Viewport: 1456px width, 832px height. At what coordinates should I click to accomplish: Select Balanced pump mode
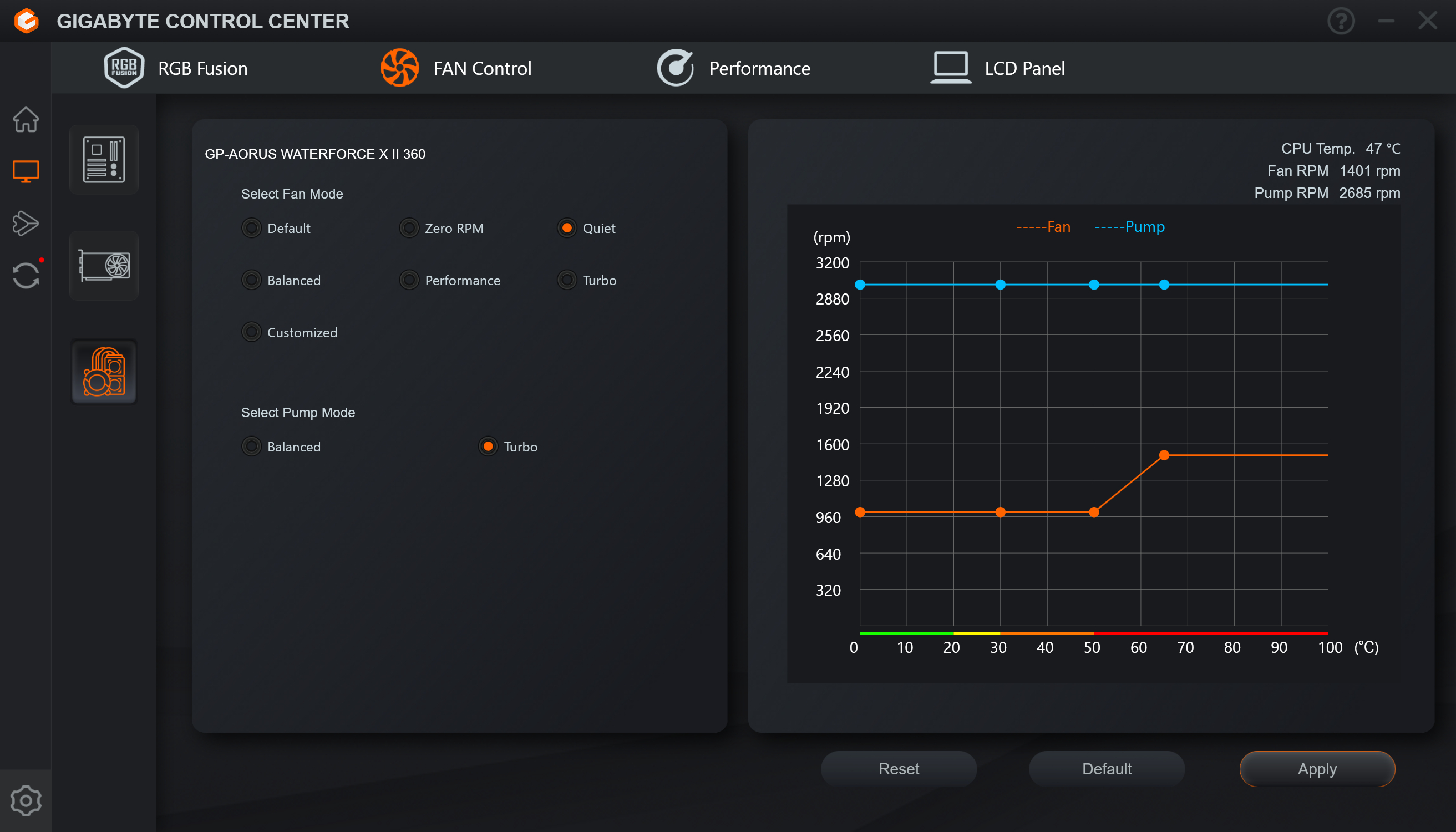(251, 447)
